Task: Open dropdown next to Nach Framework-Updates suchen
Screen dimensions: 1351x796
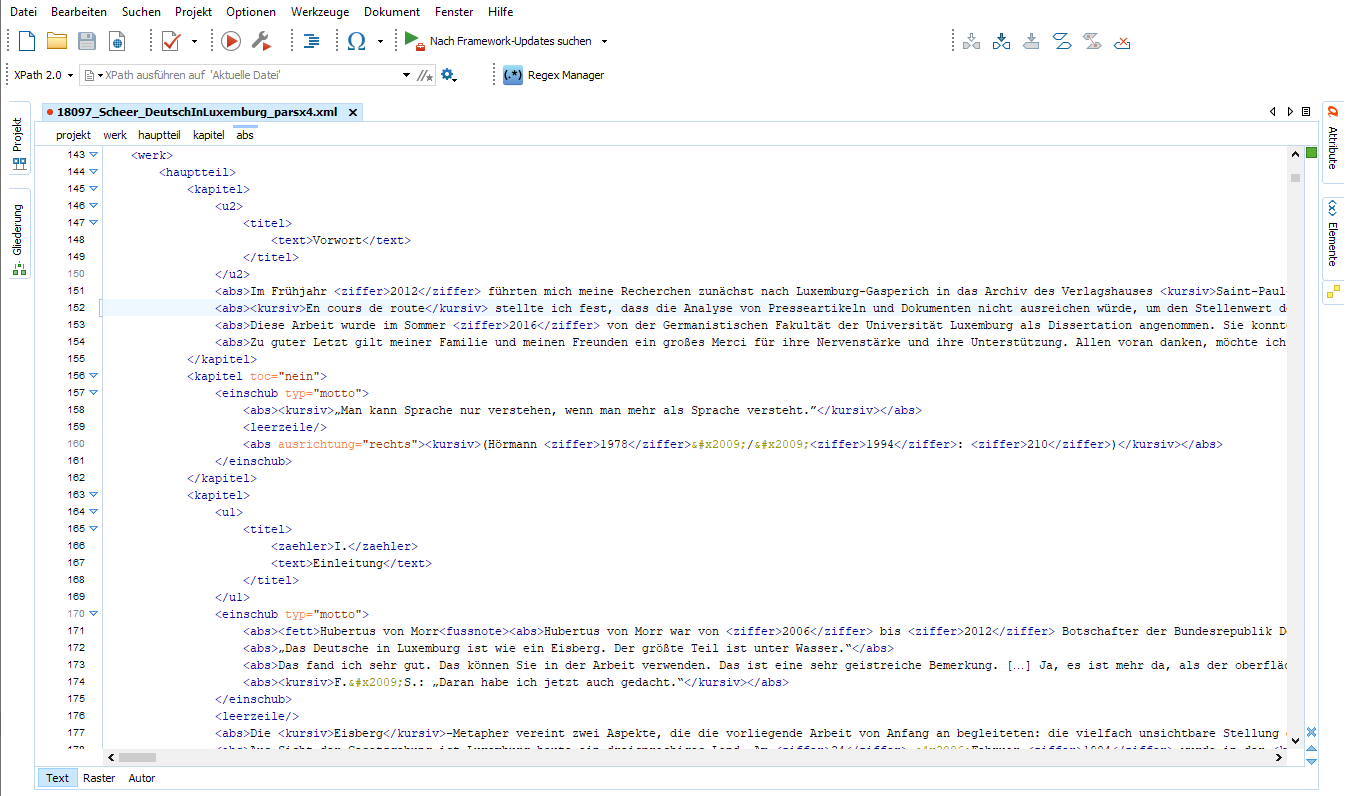Action: pyautogui.click(x=604, y=42)
